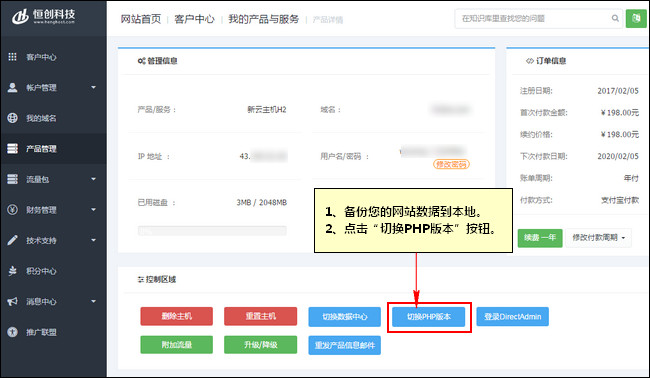Viewport: 650px width, 378px height.
Task: Click the 财务管理 yen icon
Action: (12, 210)
